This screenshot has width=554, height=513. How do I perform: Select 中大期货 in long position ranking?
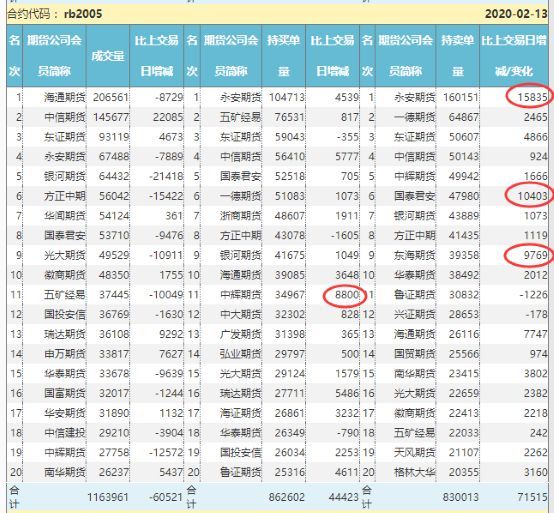[241, 314]
